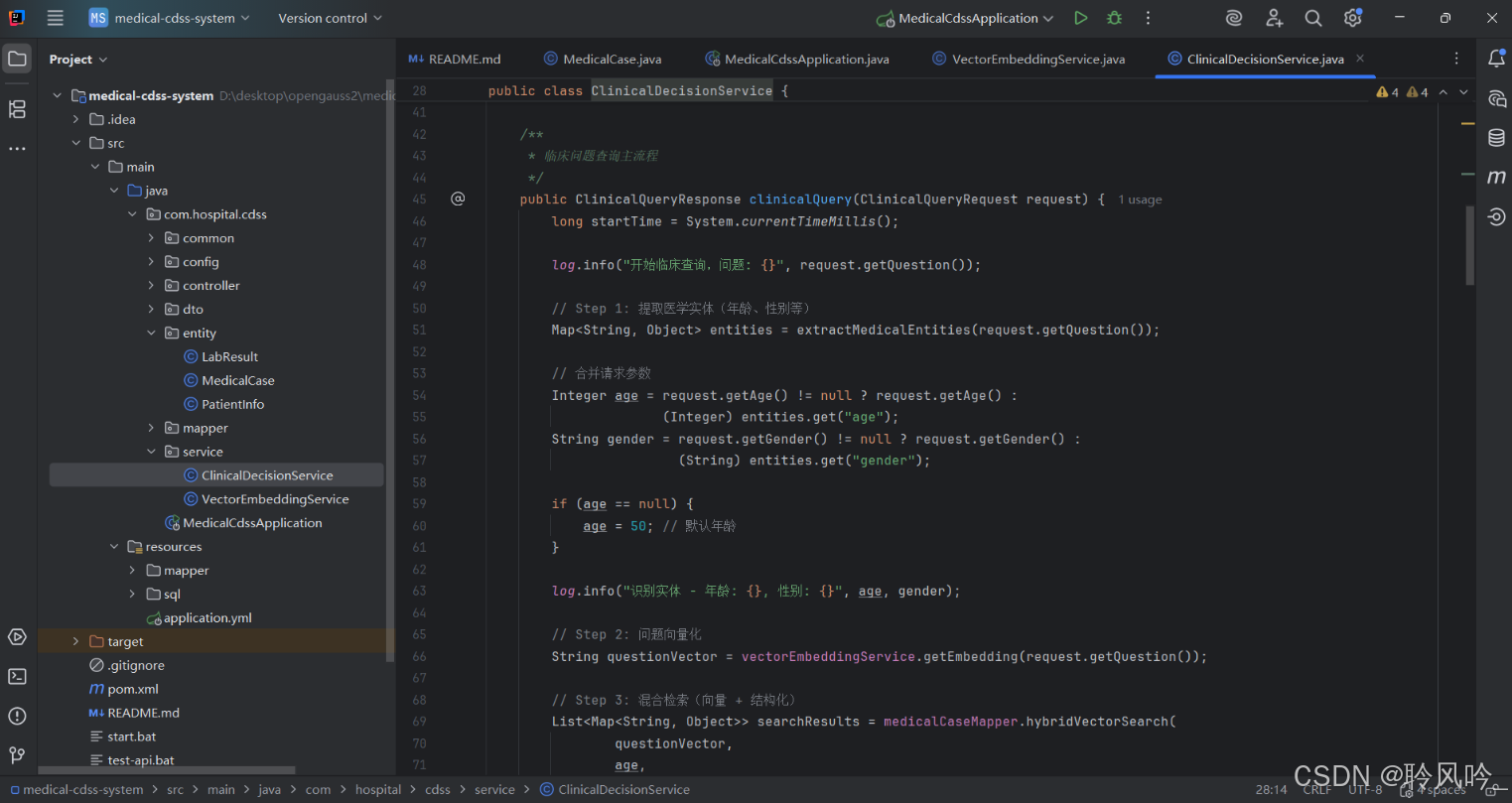Viewport: 1512px width, 803px height.
Task: Open Problems tool window icon
Action: [x=17, y=716]
